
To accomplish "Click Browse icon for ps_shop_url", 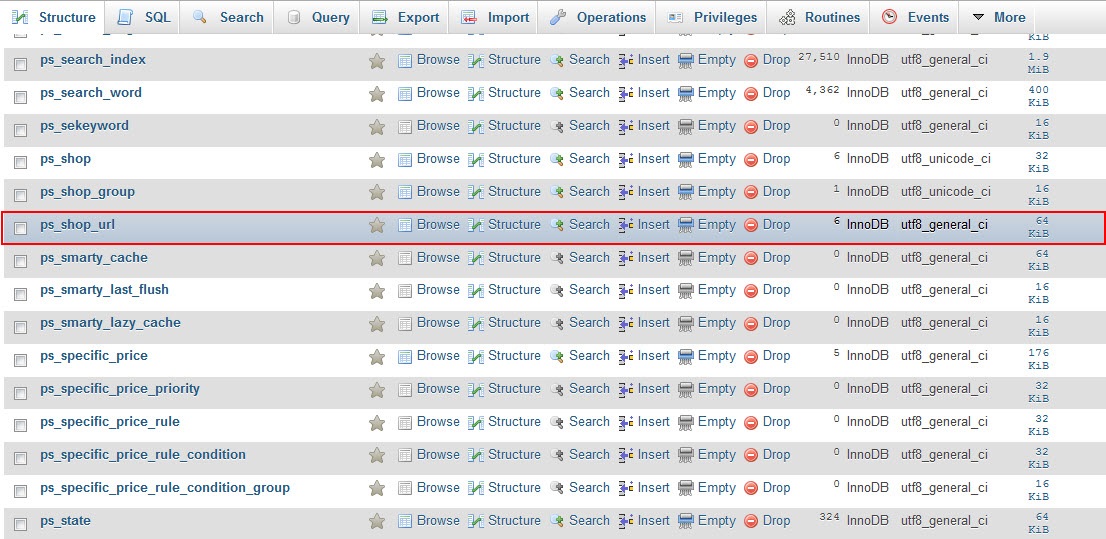I will (x=405, y=225).
